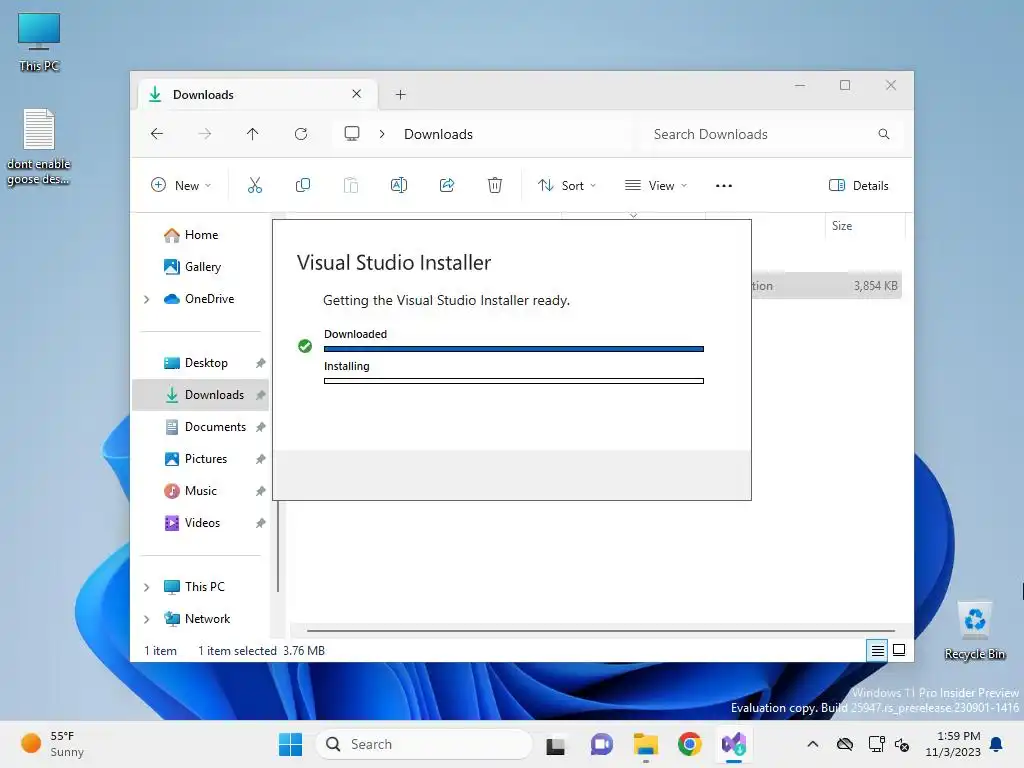Go back with the left arrow button
The height and width of the screenshot is (768, 1024).
157,134
